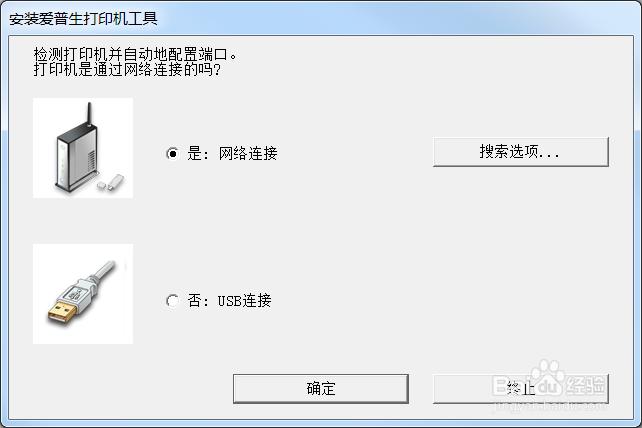Choose network by clicking the 网络连接 label
Viewport: 642px width, 428px height.
(248, 154)
